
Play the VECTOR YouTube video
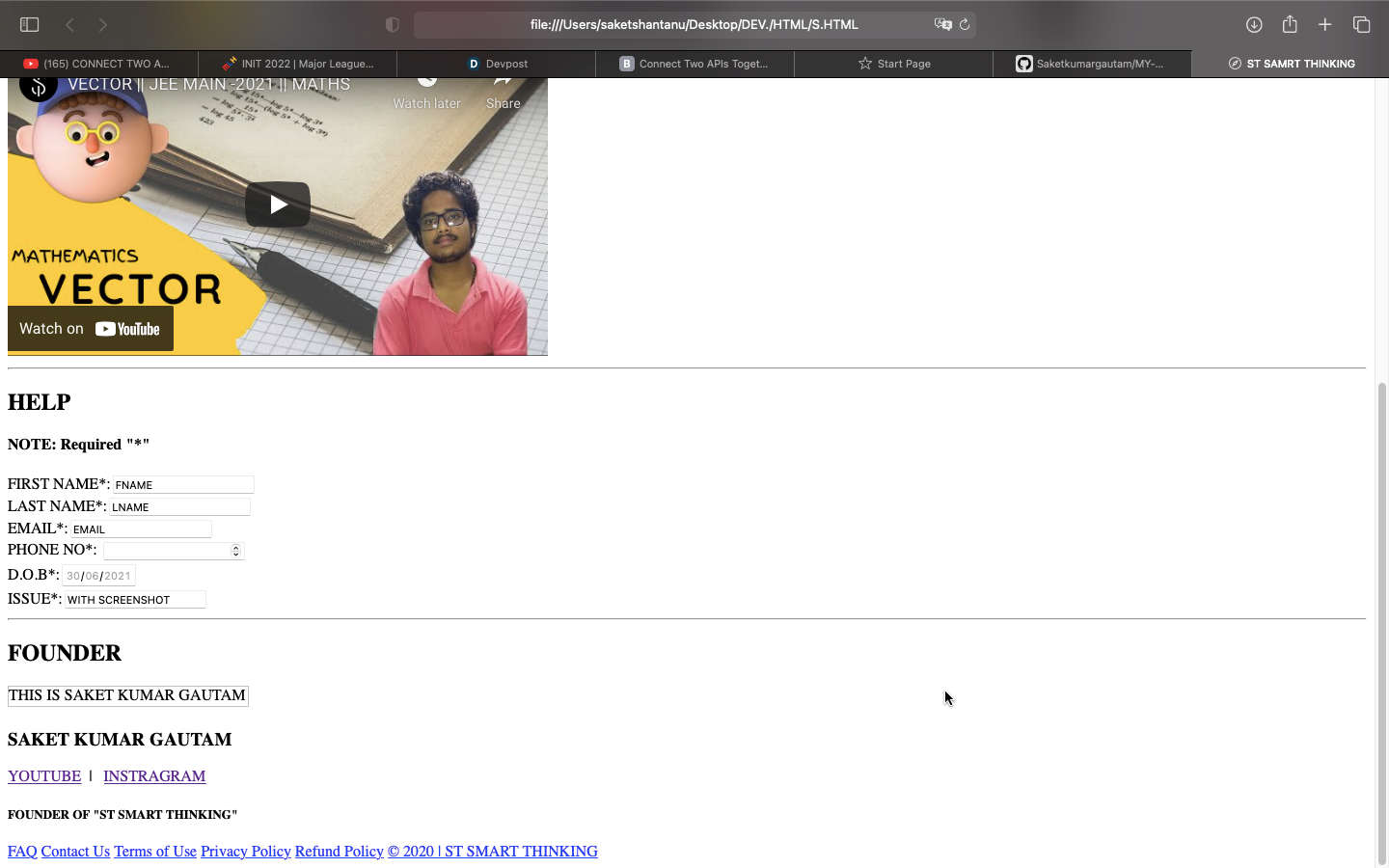pos(278,204)
